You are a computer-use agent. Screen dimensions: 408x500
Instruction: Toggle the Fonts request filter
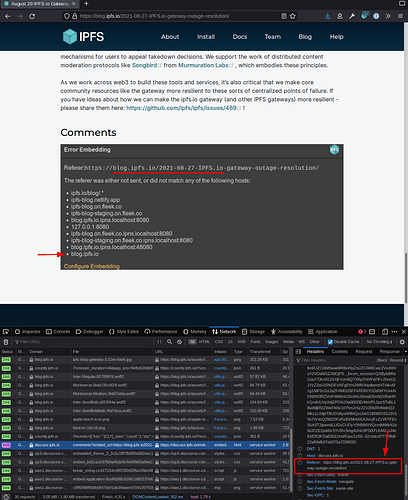(255, 342)
